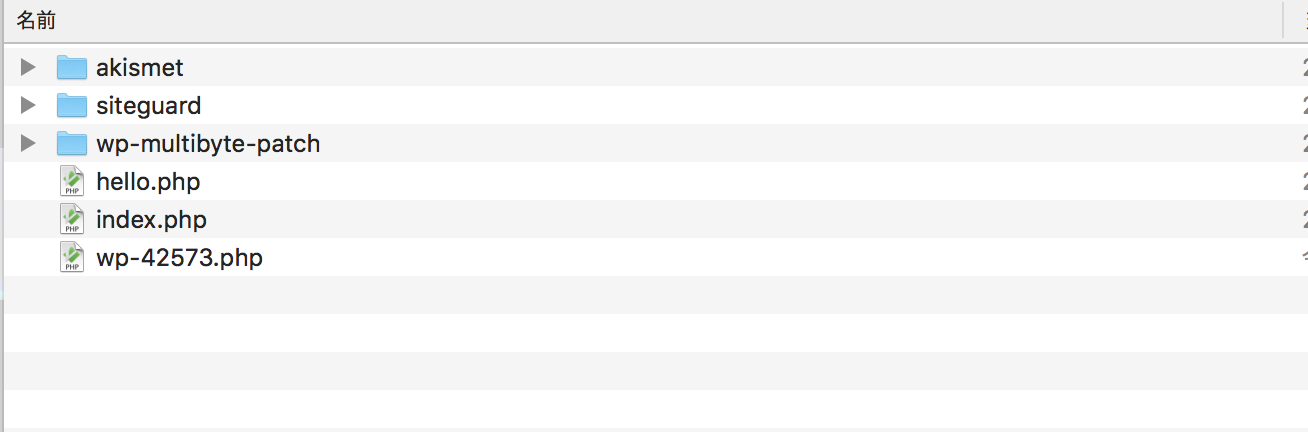The image size is (1308, 432).
Task: Click the blank white area at list bottom
Action: [x=654, y=409]
